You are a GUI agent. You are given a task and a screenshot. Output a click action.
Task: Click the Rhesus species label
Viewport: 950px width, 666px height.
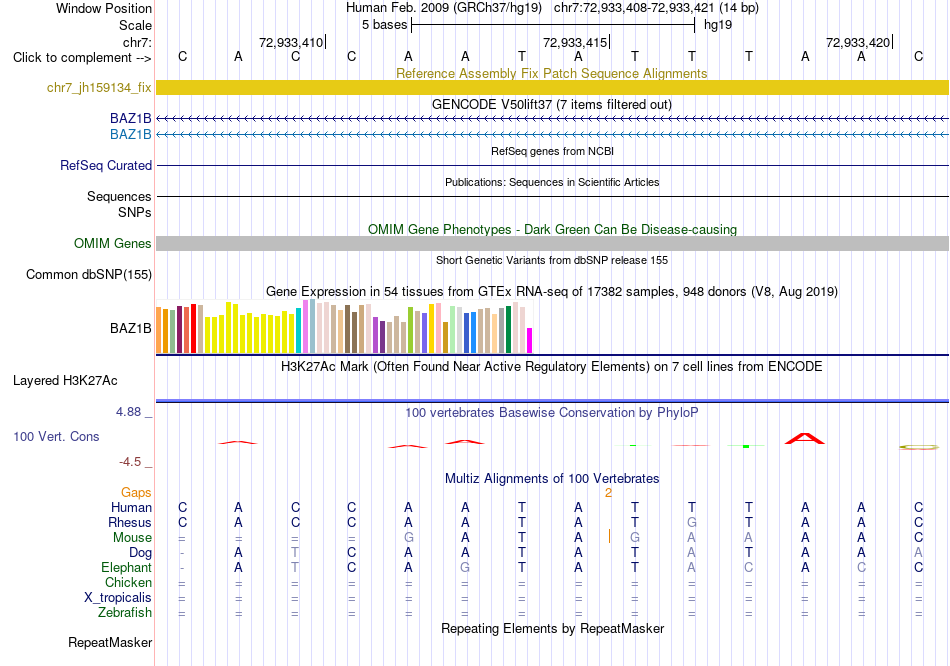[x=130, y=522]
